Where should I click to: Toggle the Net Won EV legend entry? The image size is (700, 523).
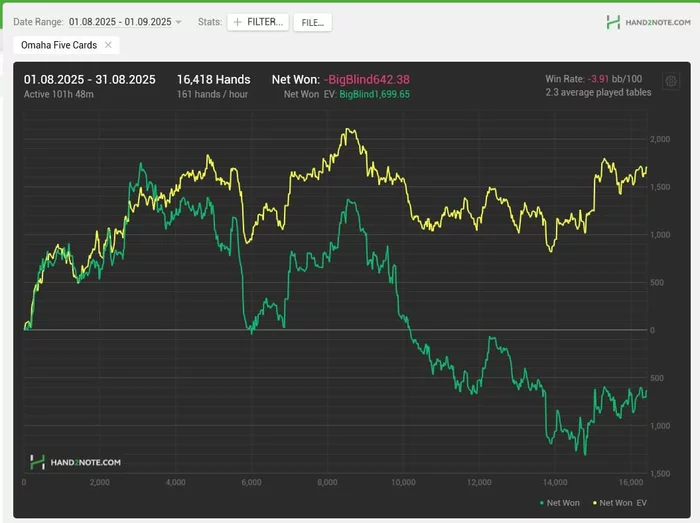coord(622,501)
